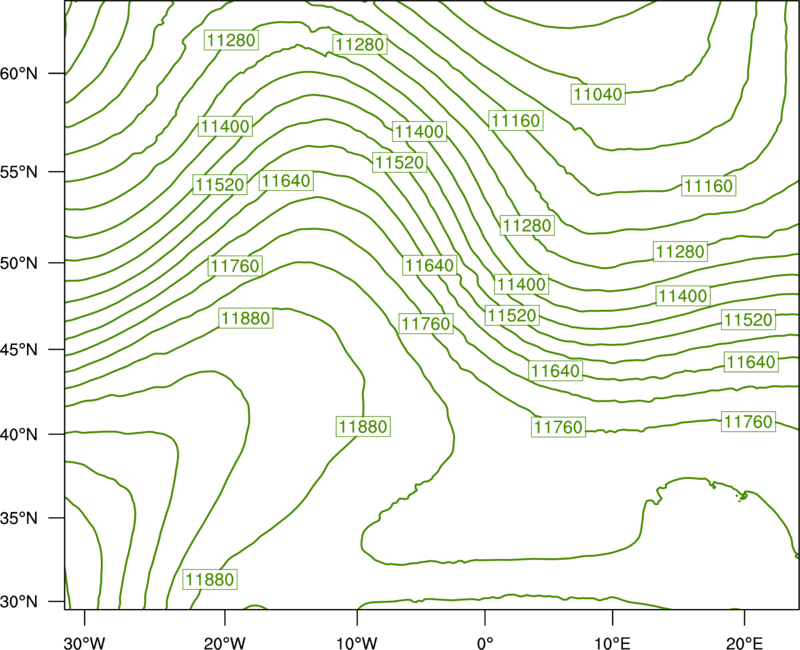Click the 0° longitude axis label
The width and height of the screenshot is (800, 650).
pyautogui.click(x=485, y=643)
